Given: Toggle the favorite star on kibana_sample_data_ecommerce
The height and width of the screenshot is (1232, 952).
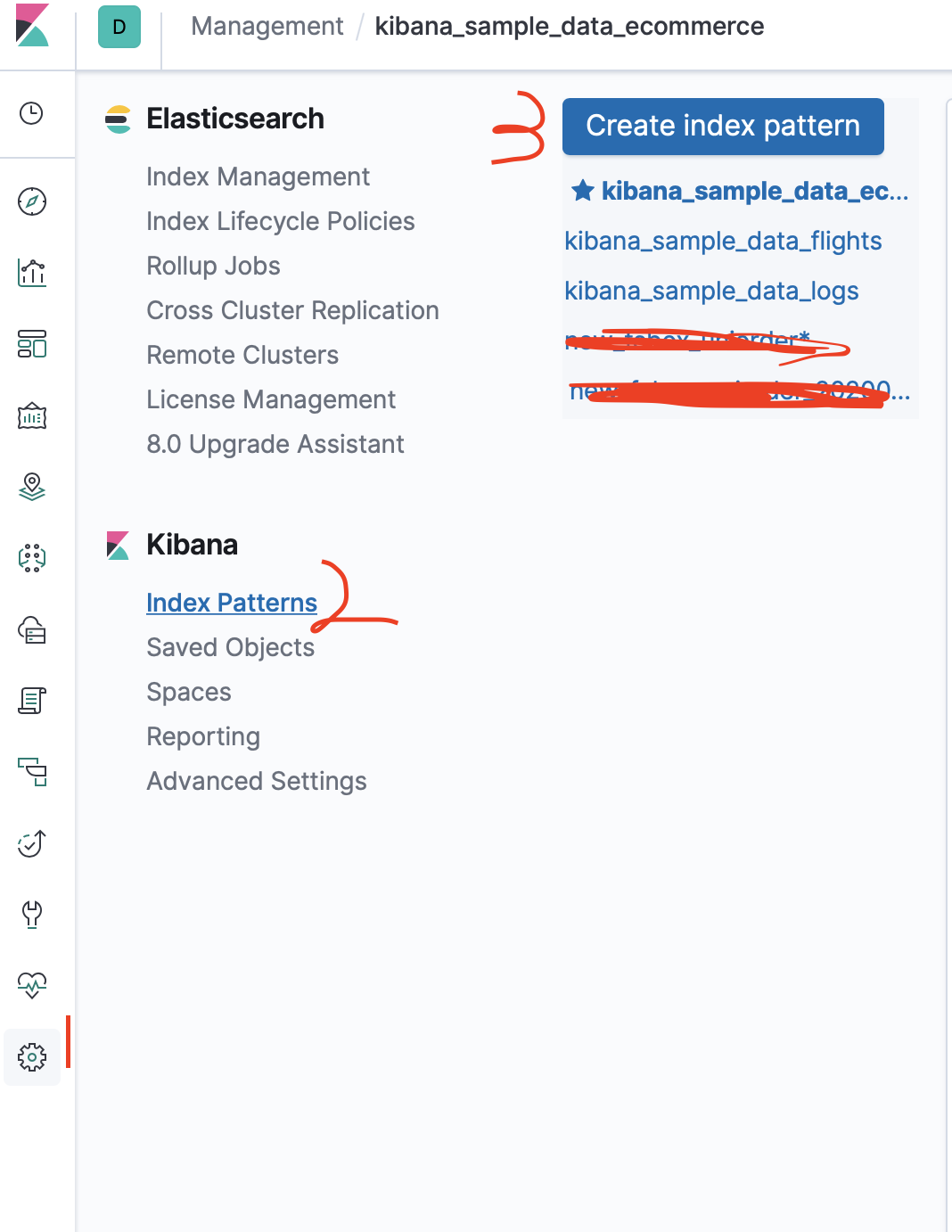Looking at the screenshot, I should pos(583,191).
